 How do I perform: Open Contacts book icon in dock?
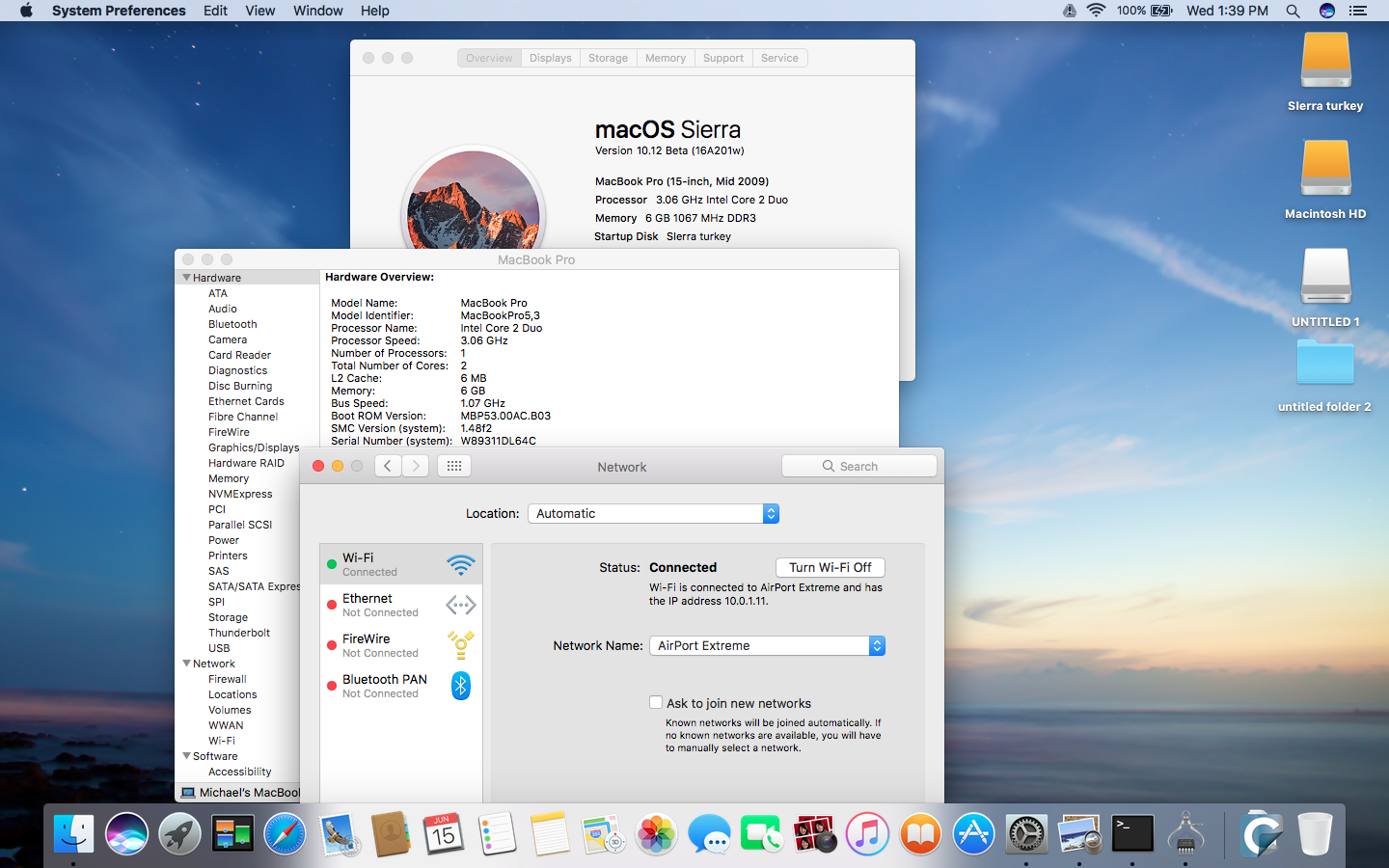392,834
